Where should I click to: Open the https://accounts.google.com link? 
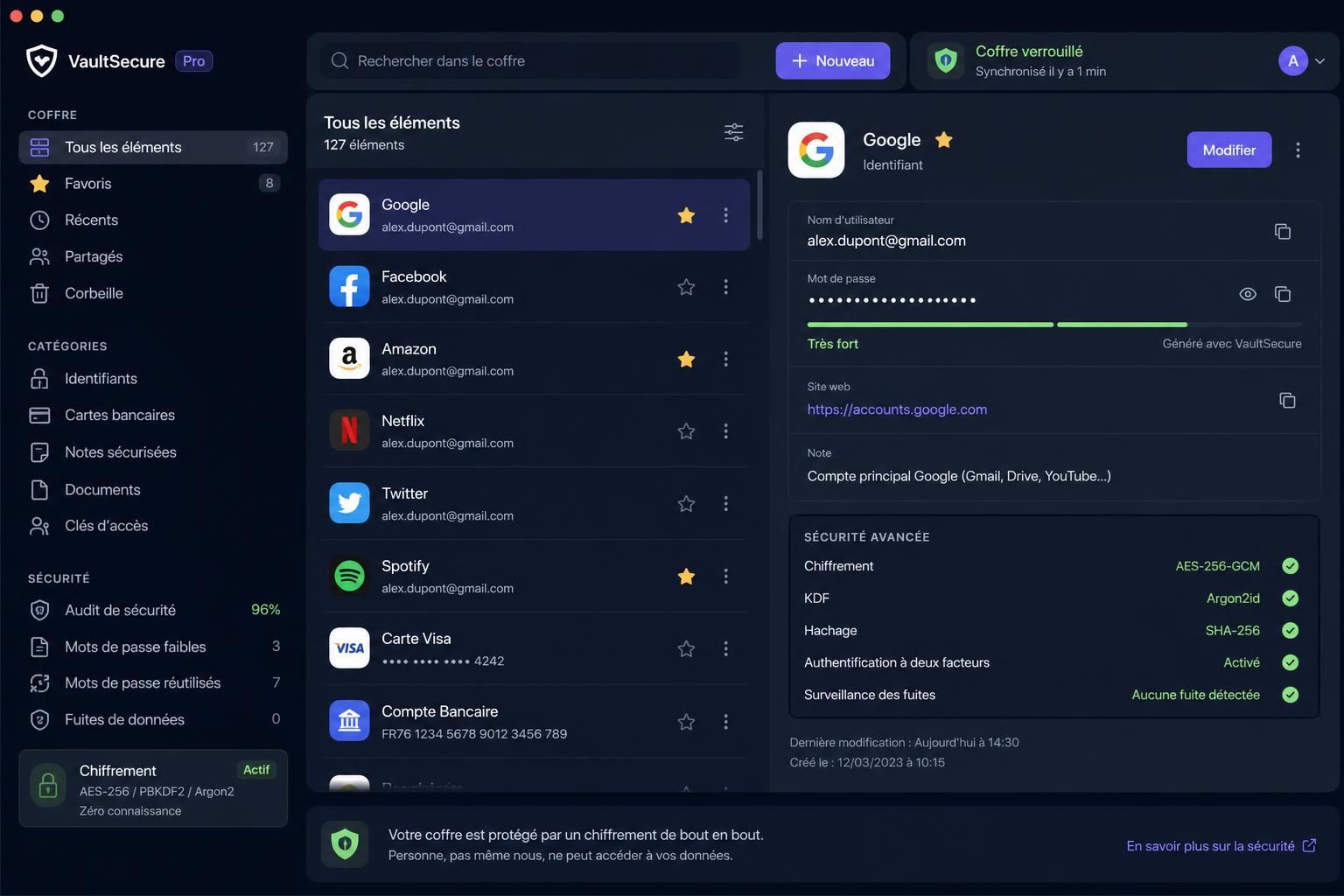click(897, 409)
